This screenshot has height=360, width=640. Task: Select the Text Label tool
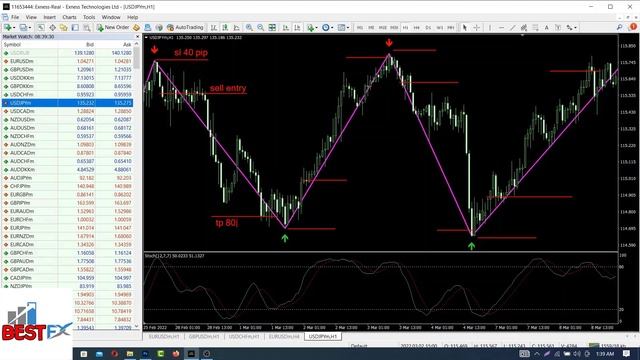click(558, 27)
